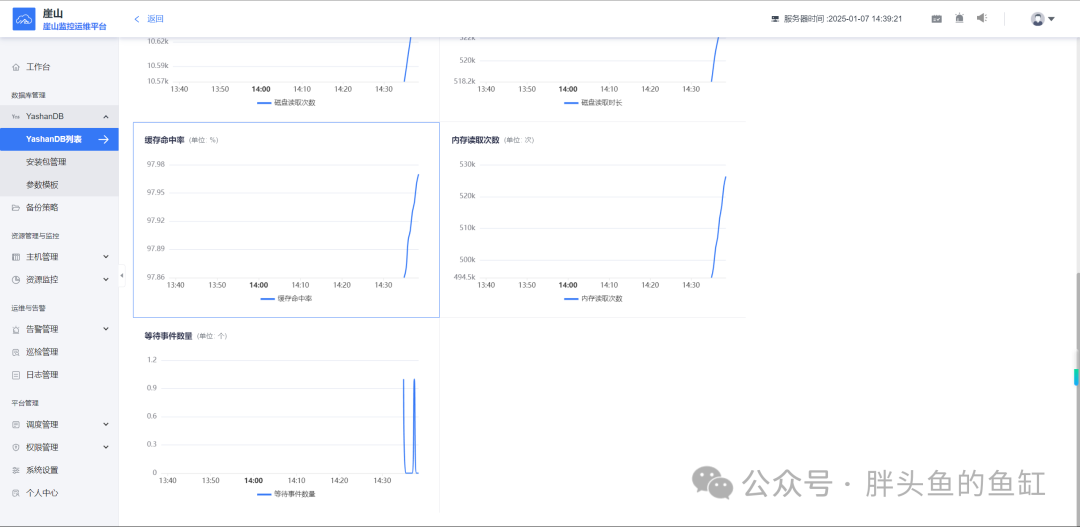This screenshot has width=1080, height=527.
Task: Collapse the YashanDB menu chevron
Action: [x=105, y=117]
